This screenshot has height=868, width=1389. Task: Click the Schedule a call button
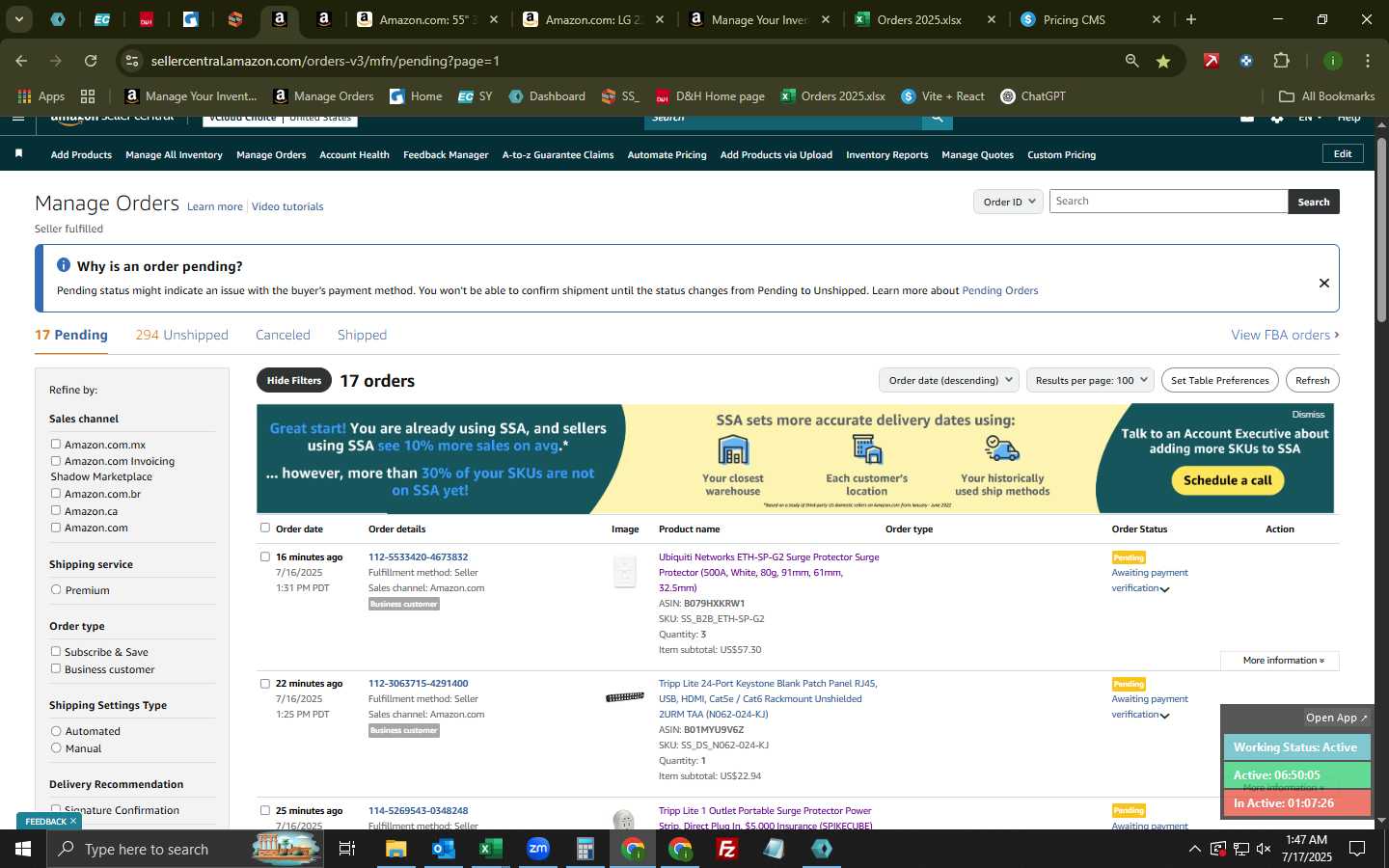1227,480
